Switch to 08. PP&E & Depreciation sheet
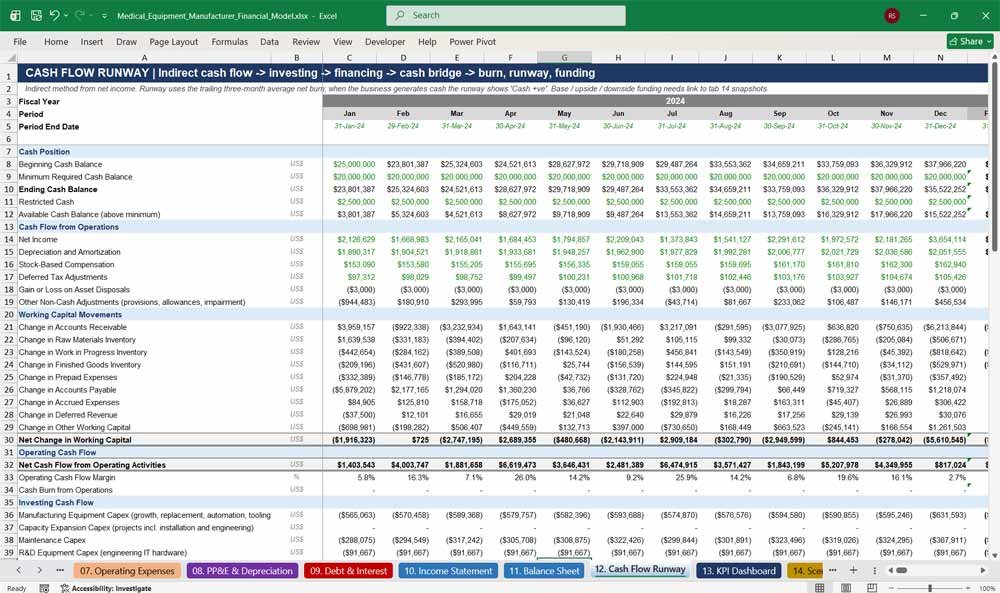This screenshot has height=593, width=1000. [x=242, y=571]
